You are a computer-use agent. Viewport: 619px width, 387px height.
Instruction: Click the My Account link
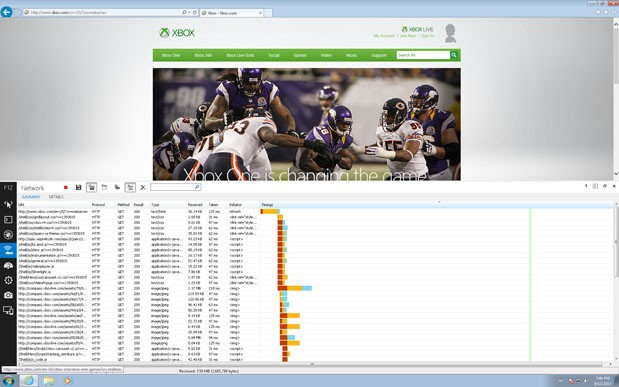[384, 36]
